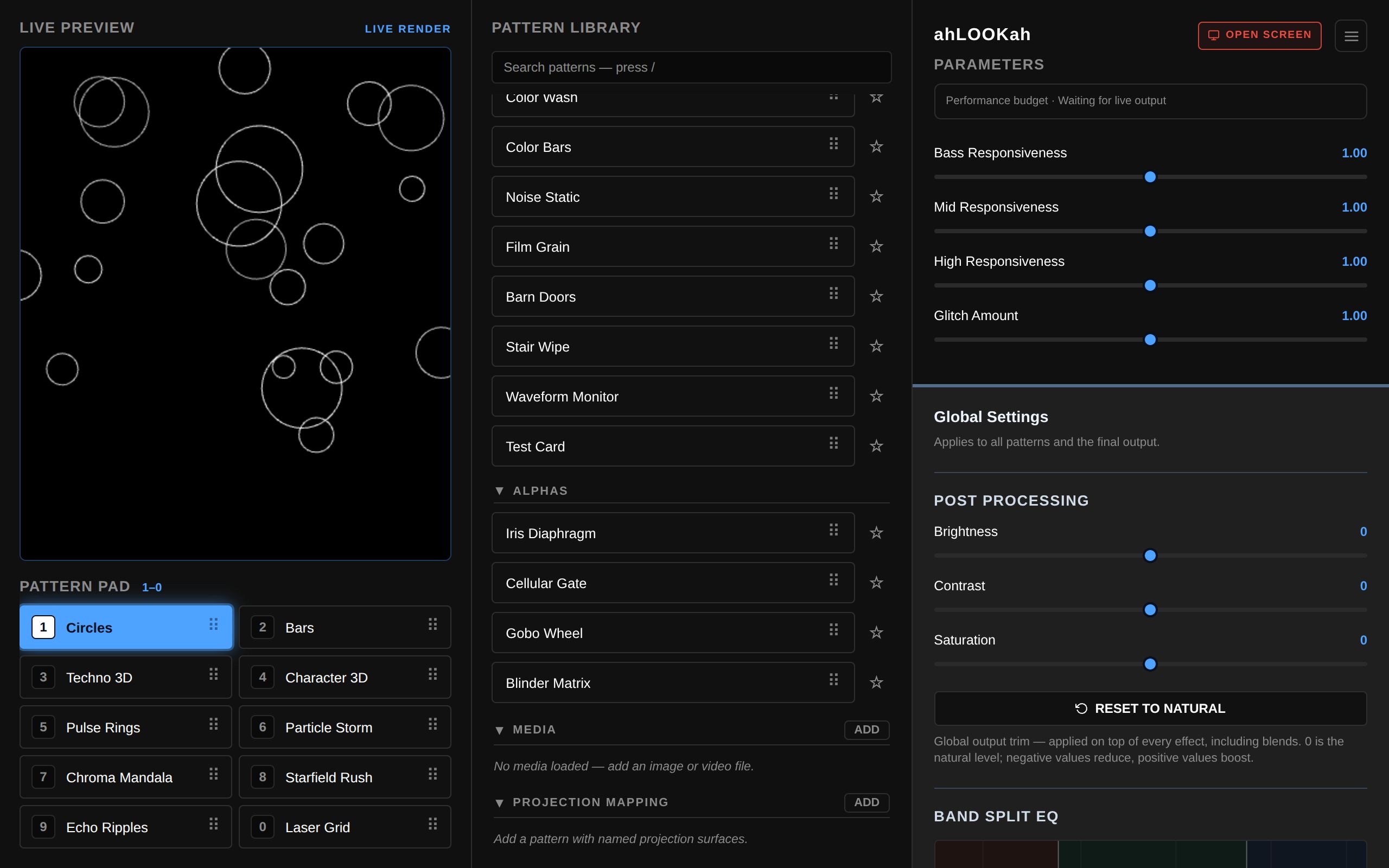This screenshot has height=868, width=1389.
Task: Click drag handle on Laser Grid pad
Action: (x=433, y=824)
